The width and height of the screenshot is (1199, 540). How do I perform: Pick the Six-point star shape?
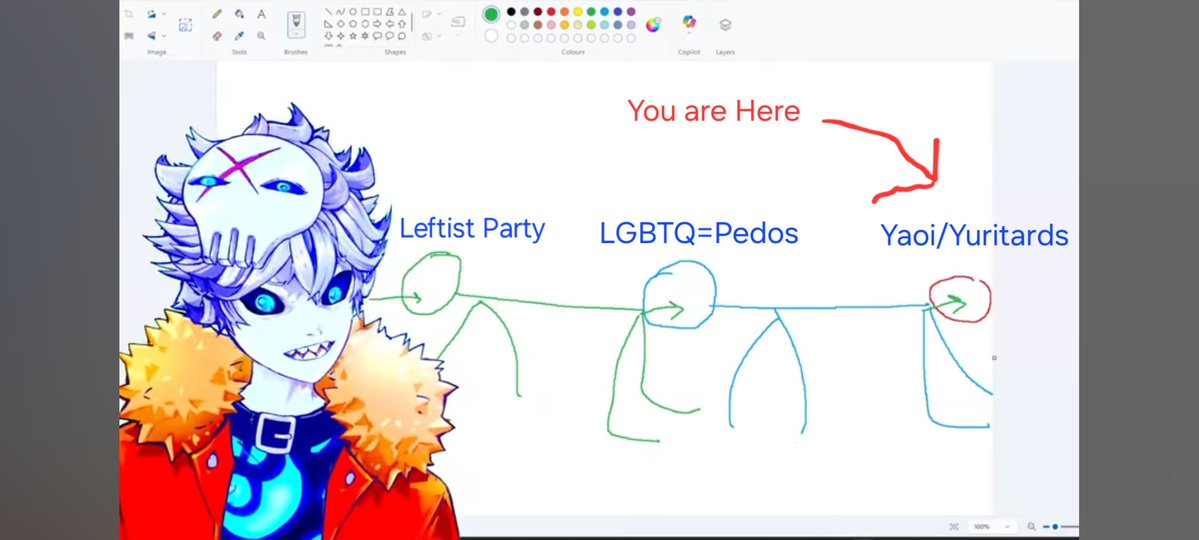(366, 36)
